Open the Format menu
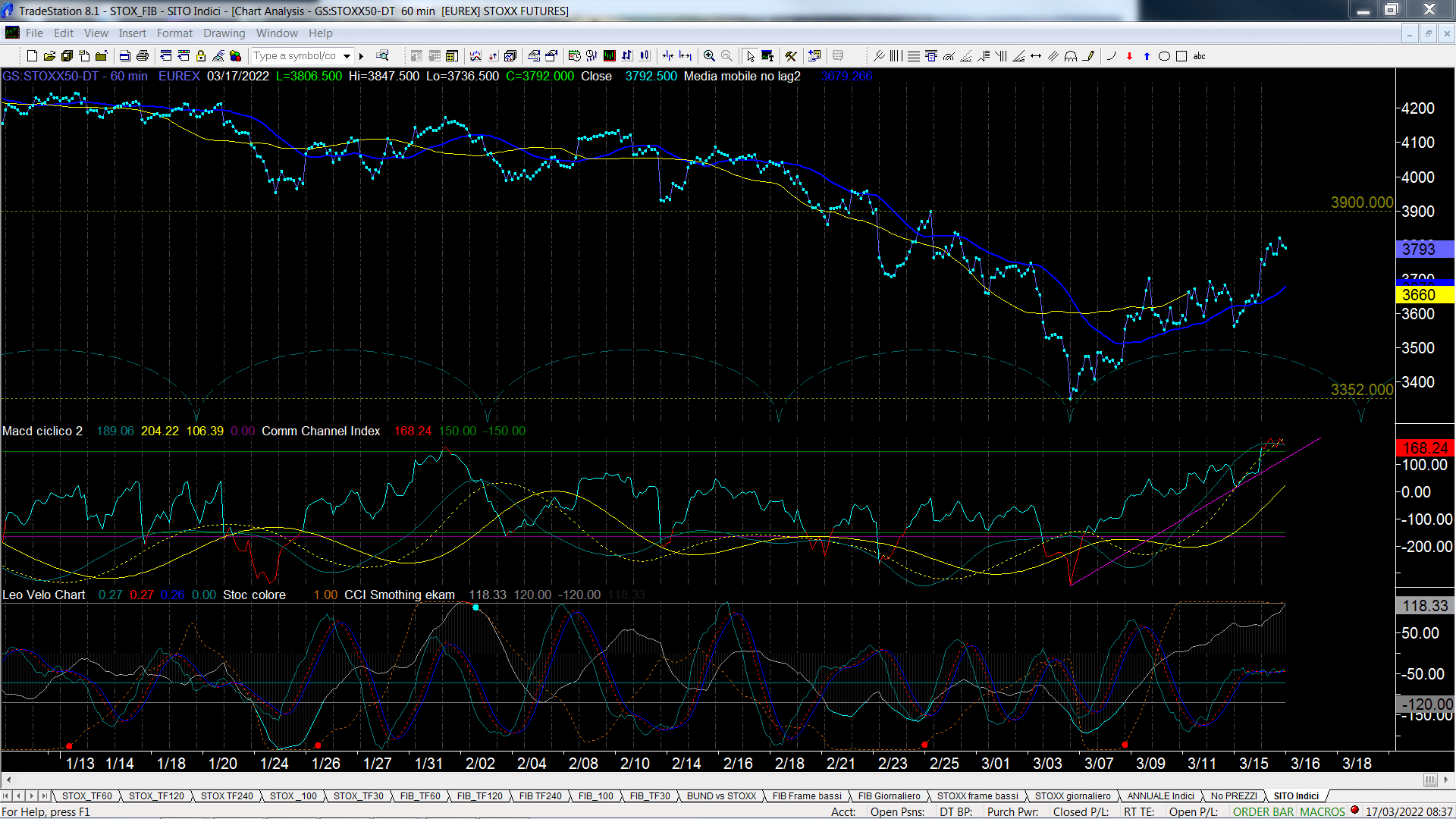1456x819 pixels. [175, 33]
